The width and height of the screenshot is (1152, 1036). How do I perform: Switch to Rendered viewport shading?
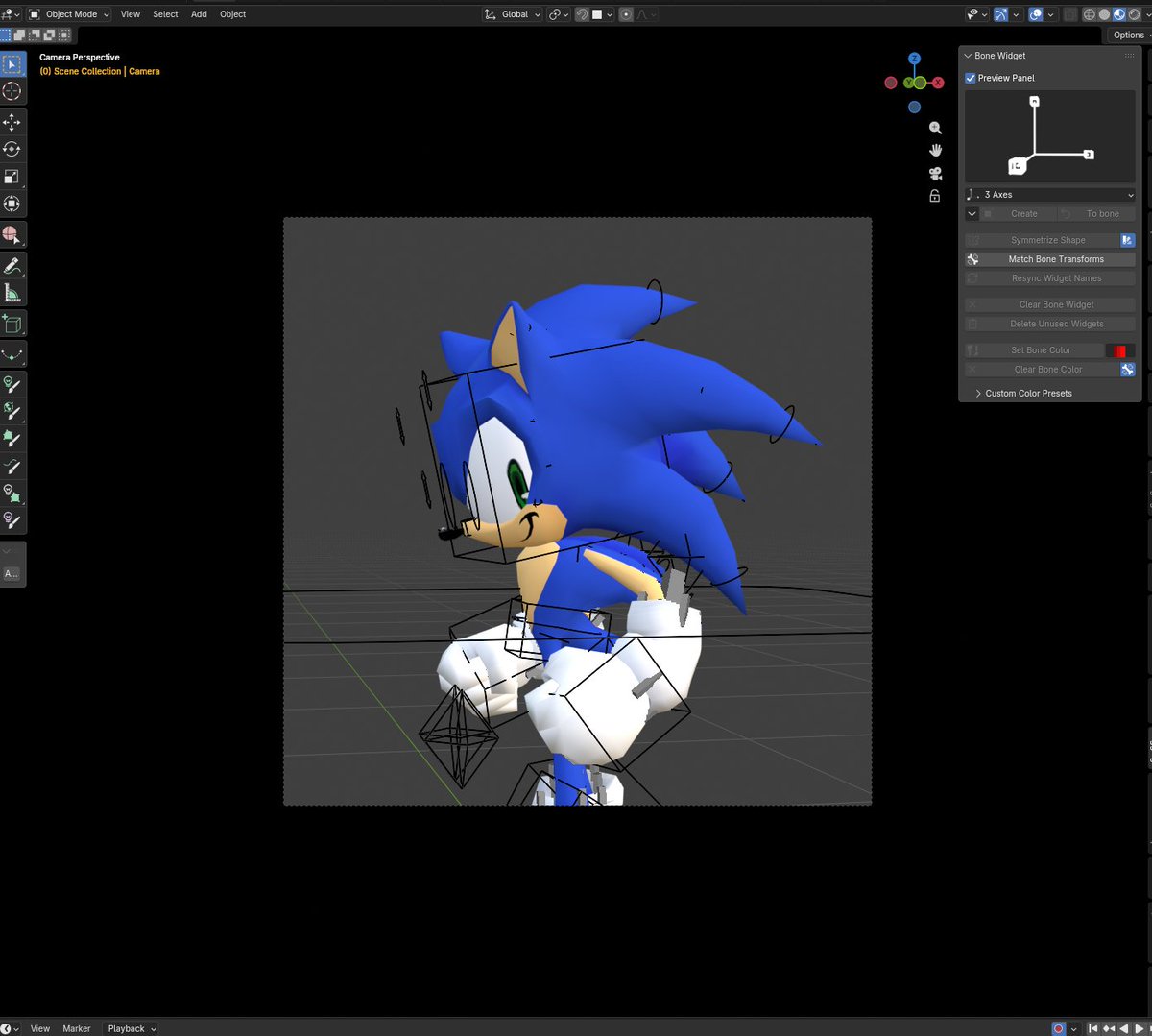[x=1135, y=14]
